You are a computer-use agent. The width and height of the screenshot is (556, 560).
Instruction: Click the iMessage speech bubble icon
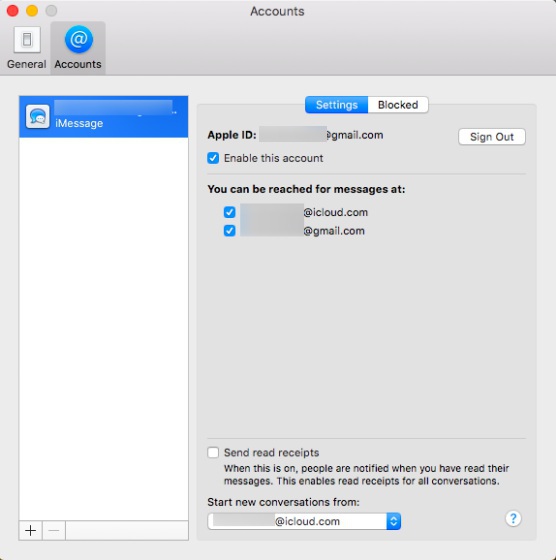pos(37,116)
